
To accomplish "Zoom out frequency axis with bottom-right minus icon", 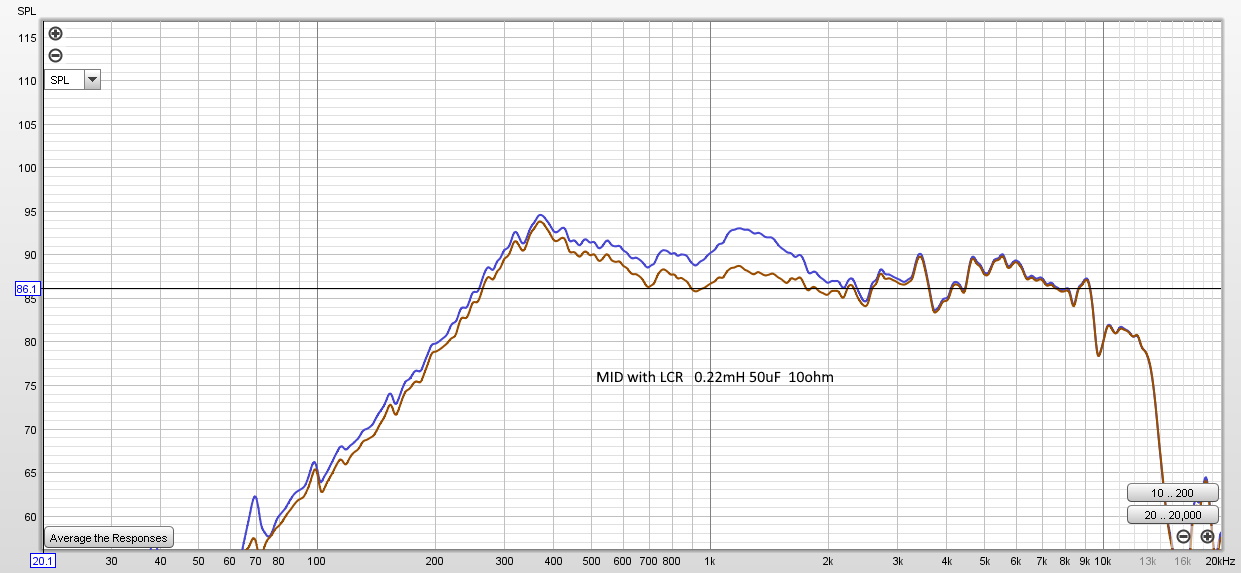I will [1183, 537].
